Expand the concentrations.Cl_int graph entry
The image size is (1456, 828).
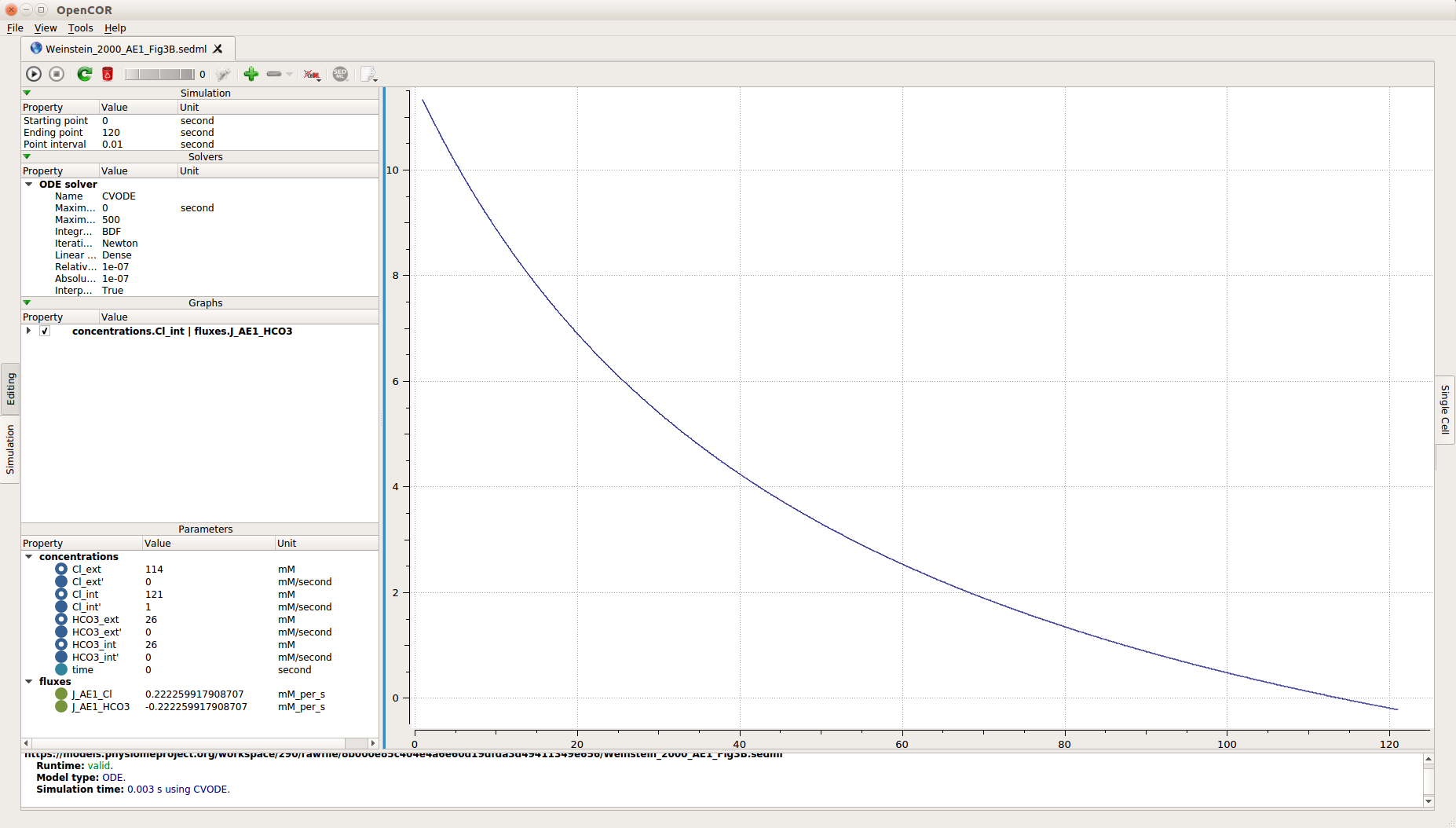tap(29, 331)
